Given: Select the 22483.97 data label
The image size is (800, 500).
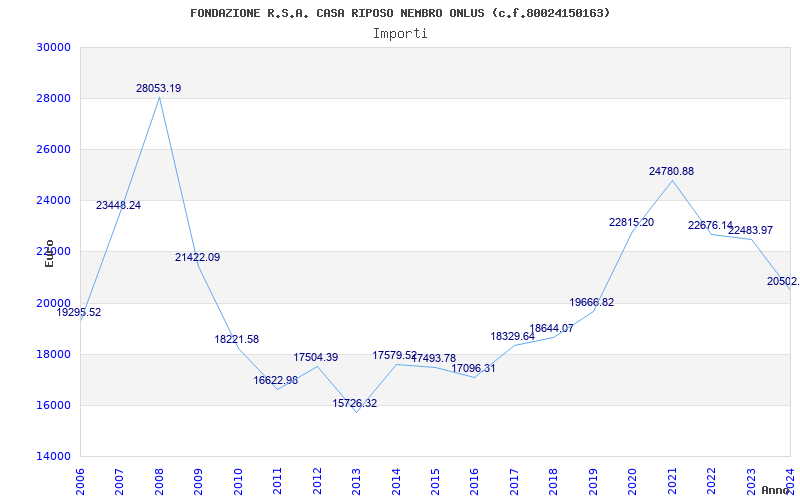Looking at the screenshot, I should click(x=750, y=231).
